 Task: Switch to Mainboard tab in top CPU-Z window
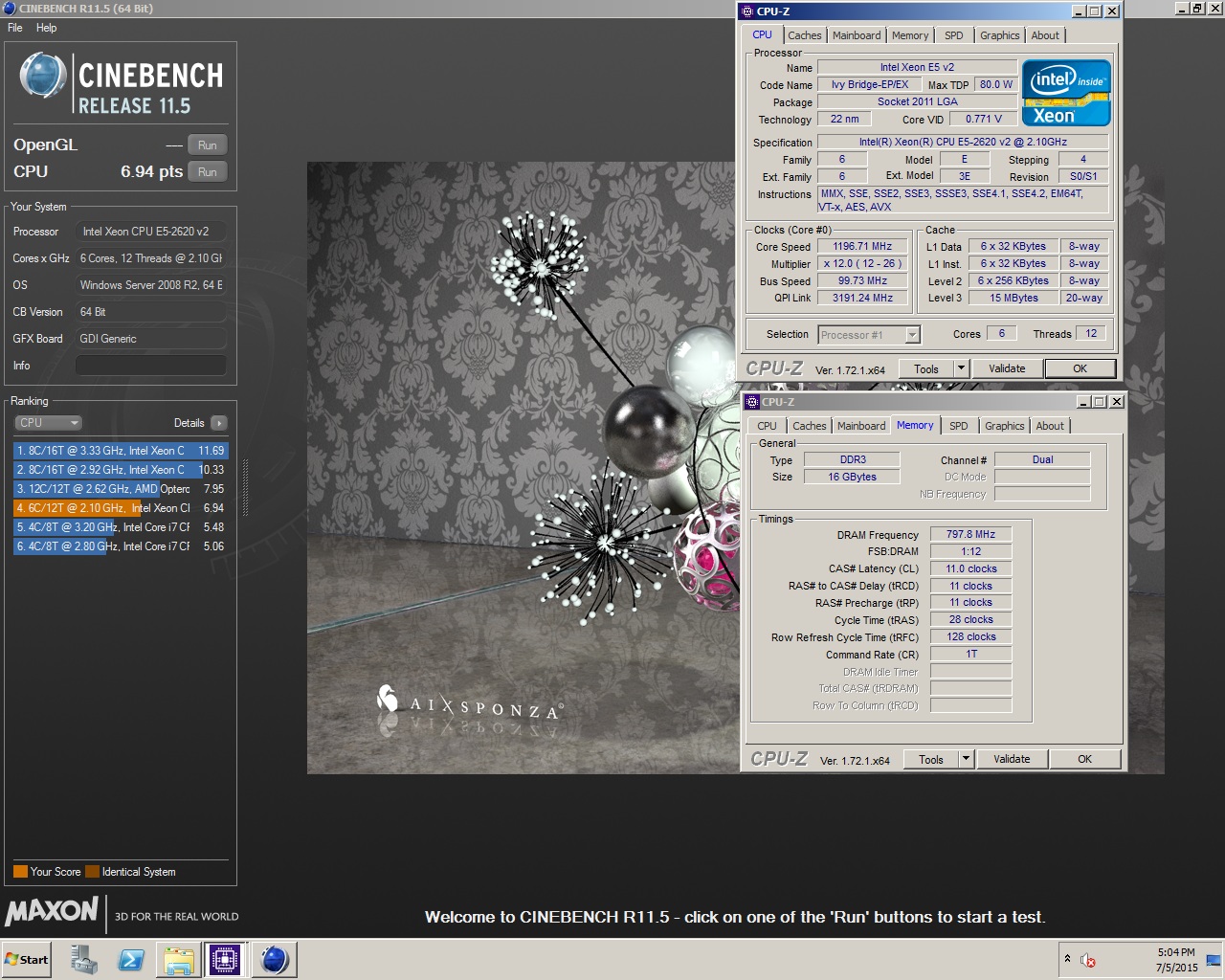[857, 35]
